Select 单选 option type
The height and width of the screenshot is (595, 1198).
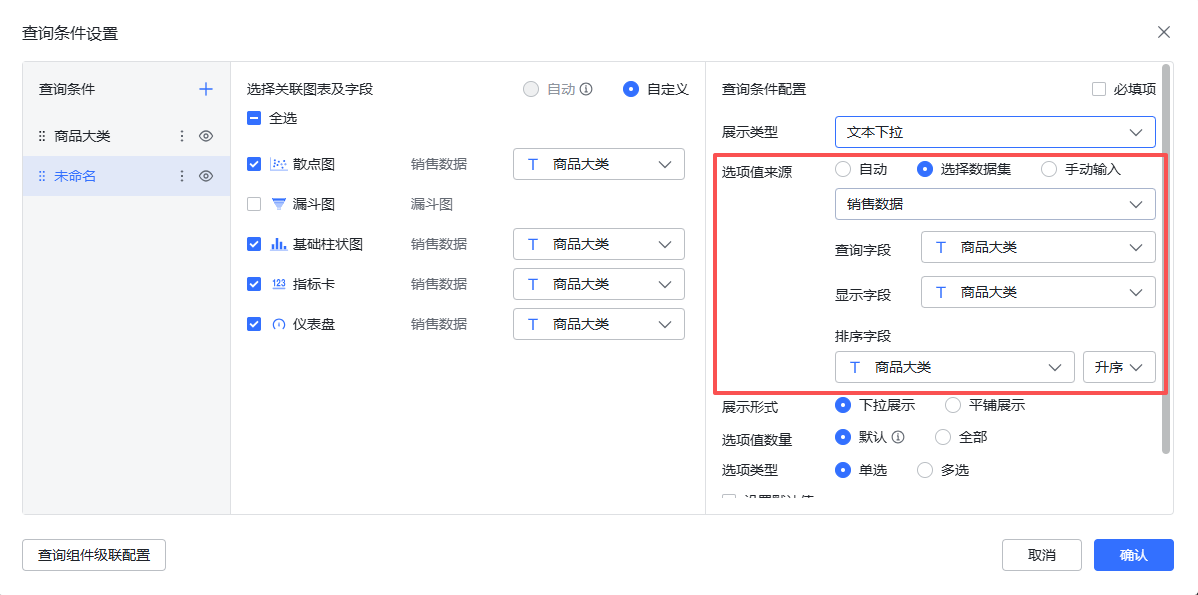843,470
